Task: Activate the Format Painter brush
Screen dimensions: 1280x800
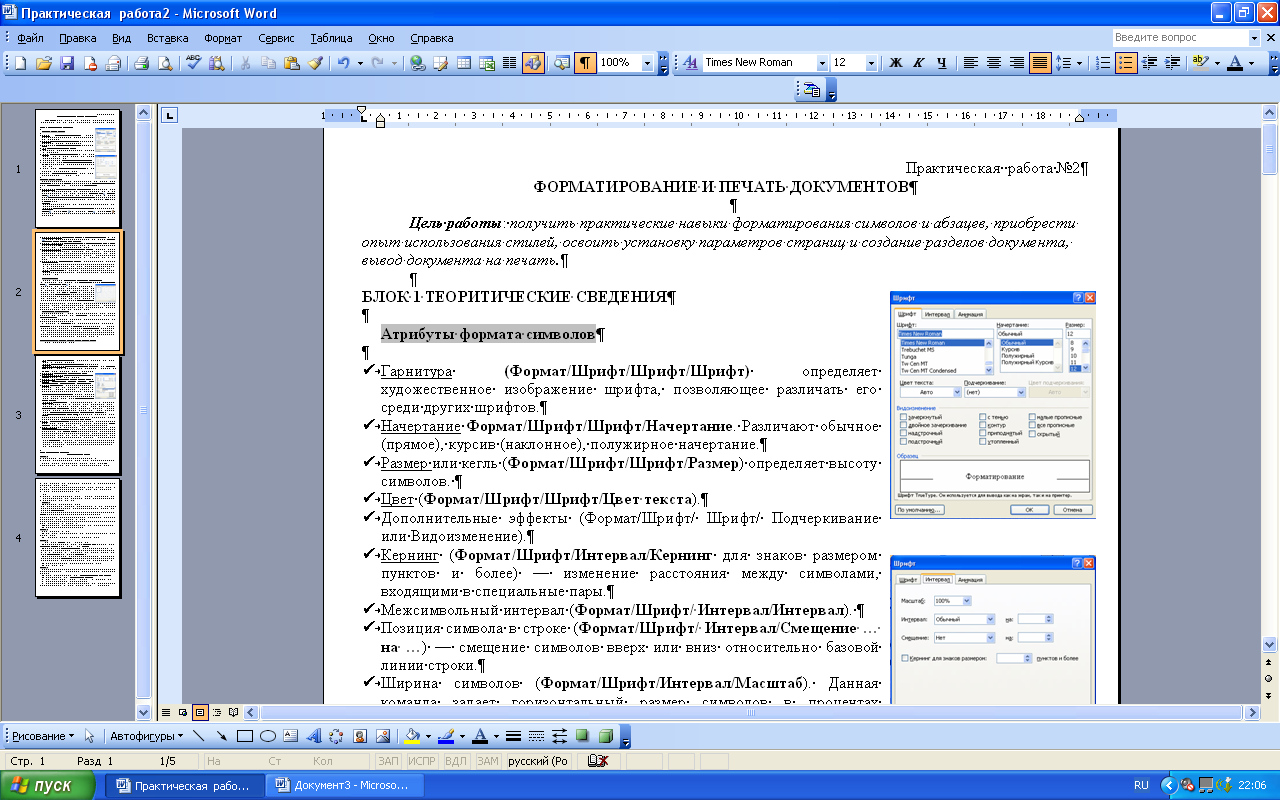Action: tap(315, 62)
